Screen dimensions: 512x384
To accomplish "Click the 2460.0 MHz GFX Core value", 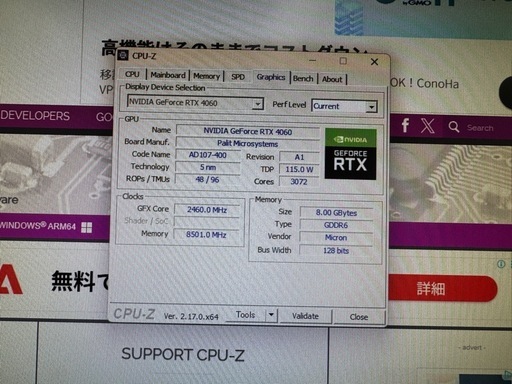I will coord(207,210).
